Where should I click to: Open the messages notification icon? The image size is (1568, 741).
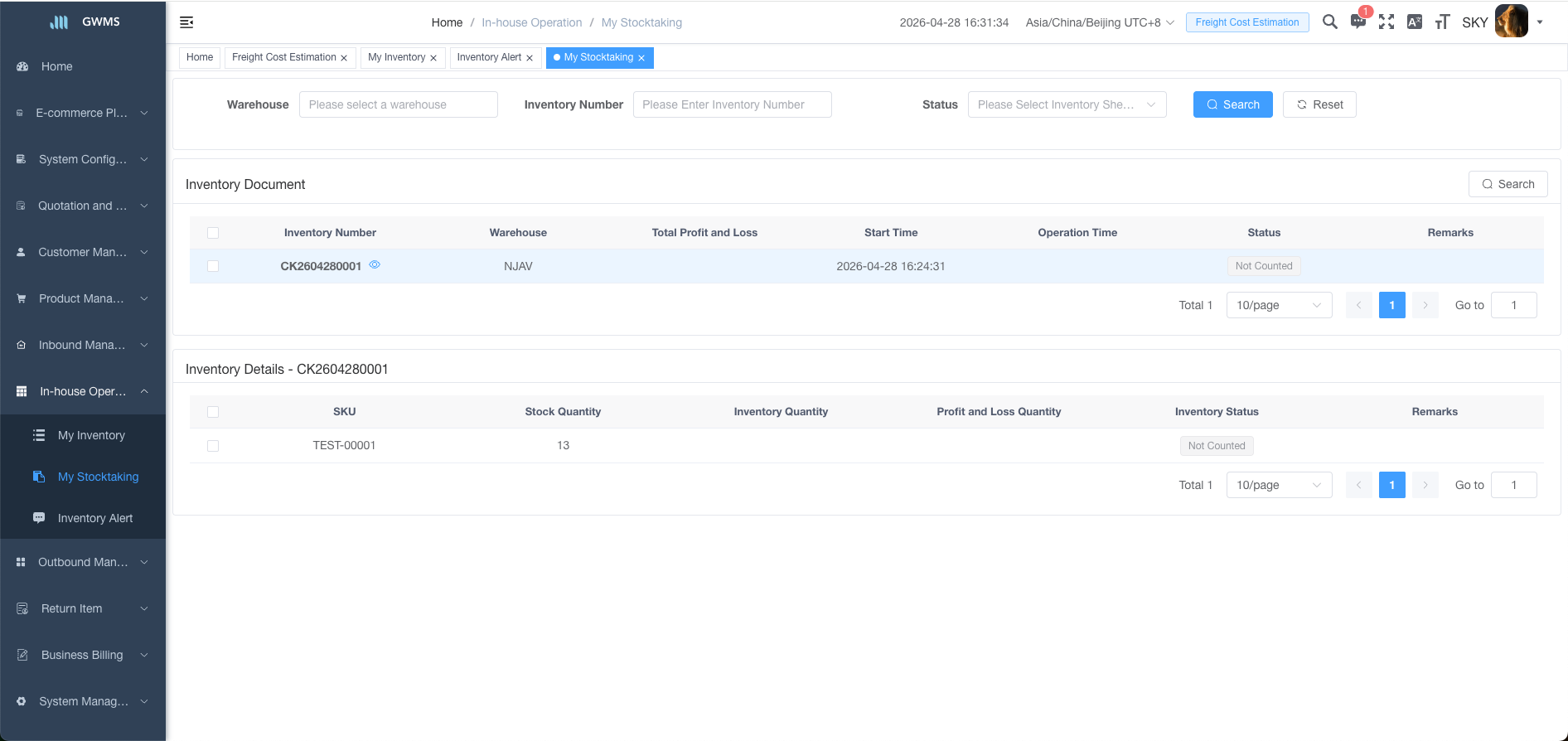(x=1358, y=22)
